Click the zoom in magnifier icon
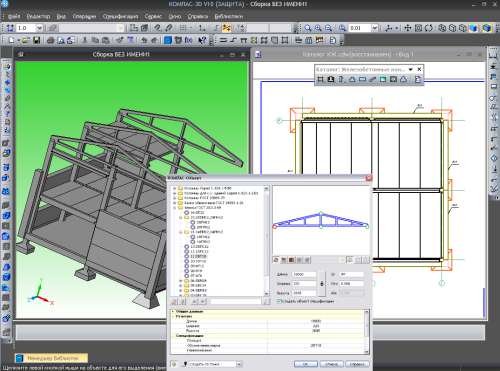Viewport: 500px width, 371px height. tap(318, 28)
